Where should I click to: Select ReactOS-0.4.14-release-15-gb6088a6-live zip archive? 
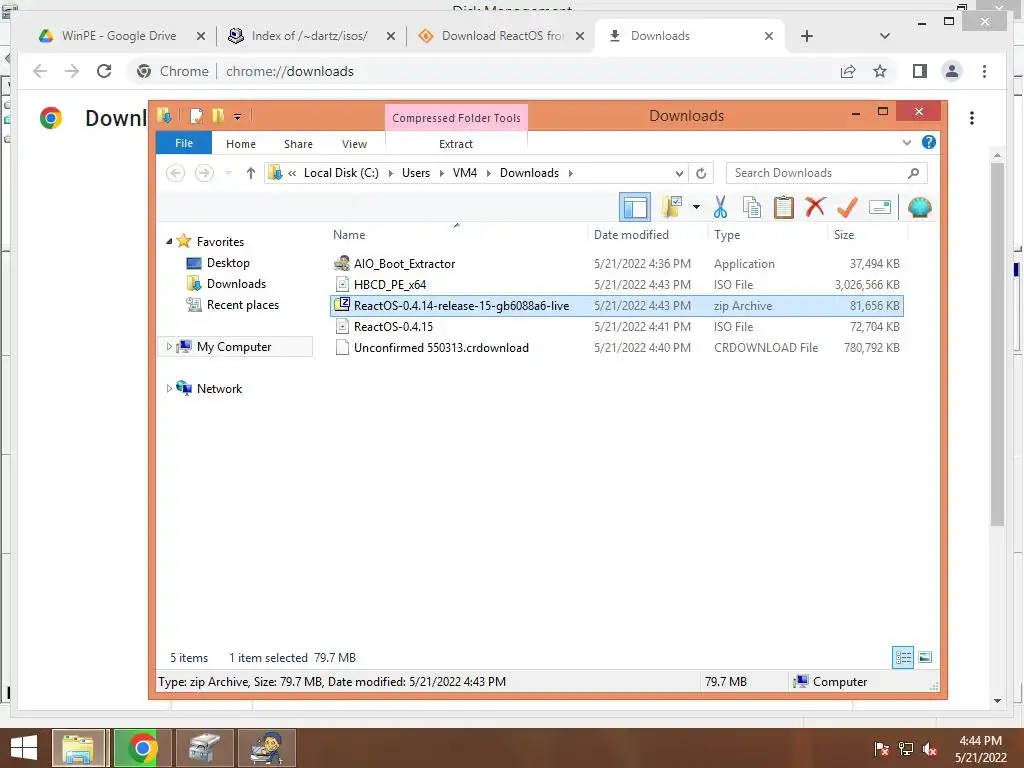[x=617, y=306]
